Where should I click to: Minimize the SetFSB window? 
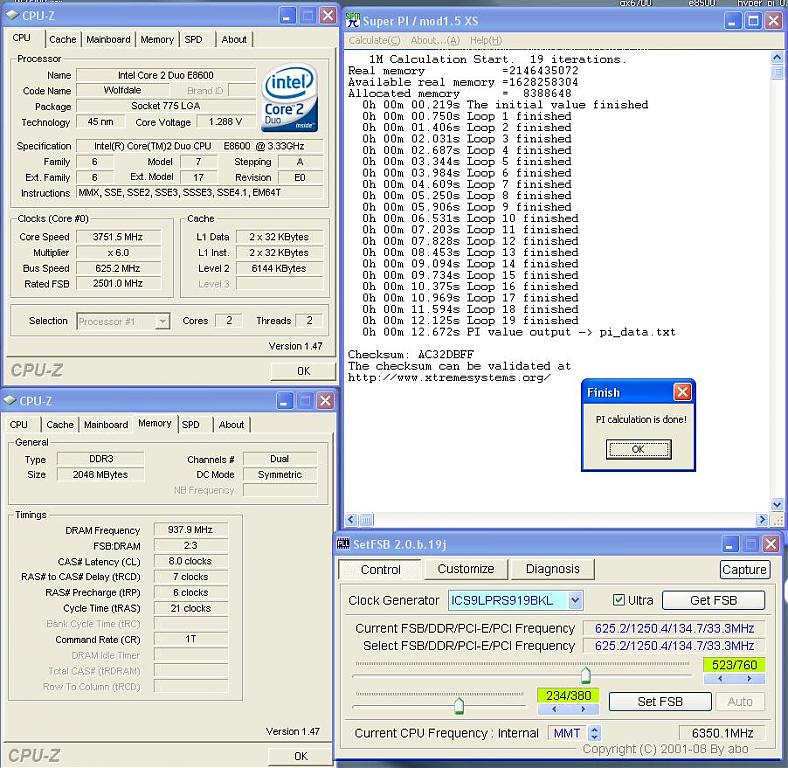[730, 544]
